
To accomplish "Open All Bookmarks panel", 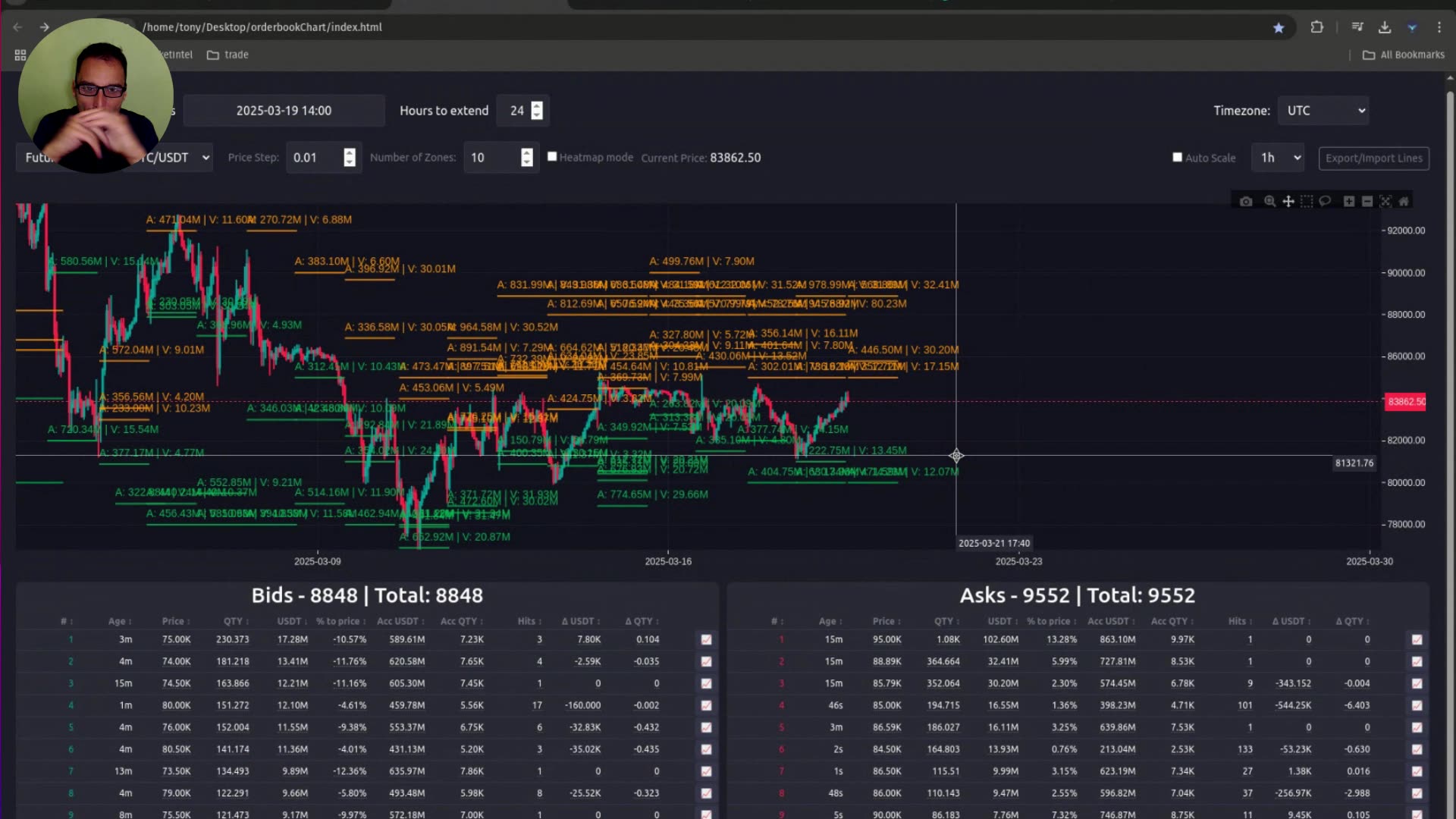I will 1402,54.
